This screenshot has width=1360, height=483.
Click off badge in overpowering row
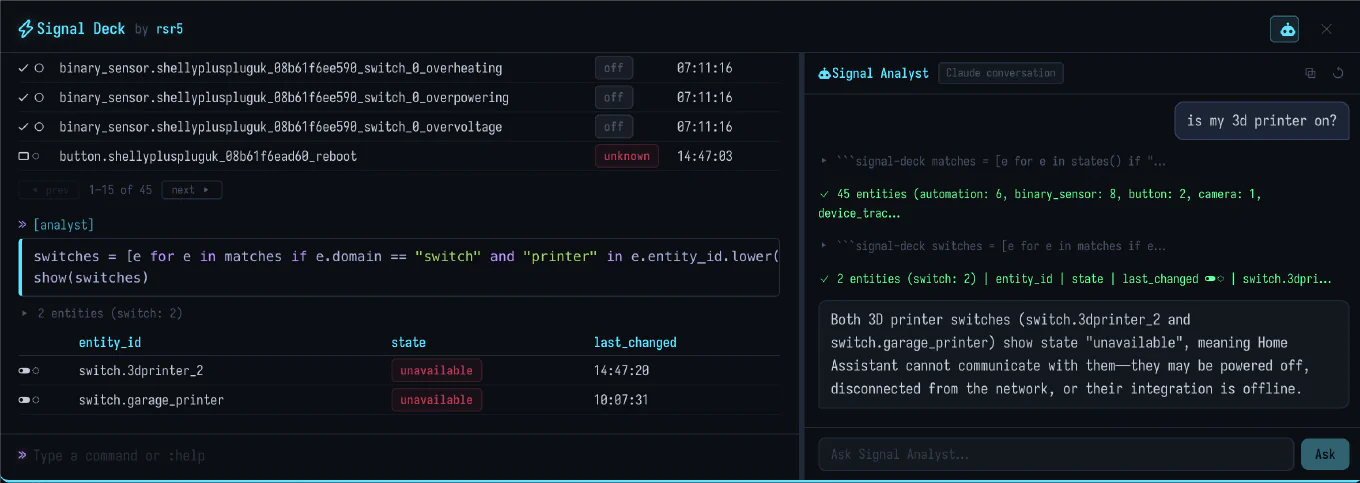point(613,97)
